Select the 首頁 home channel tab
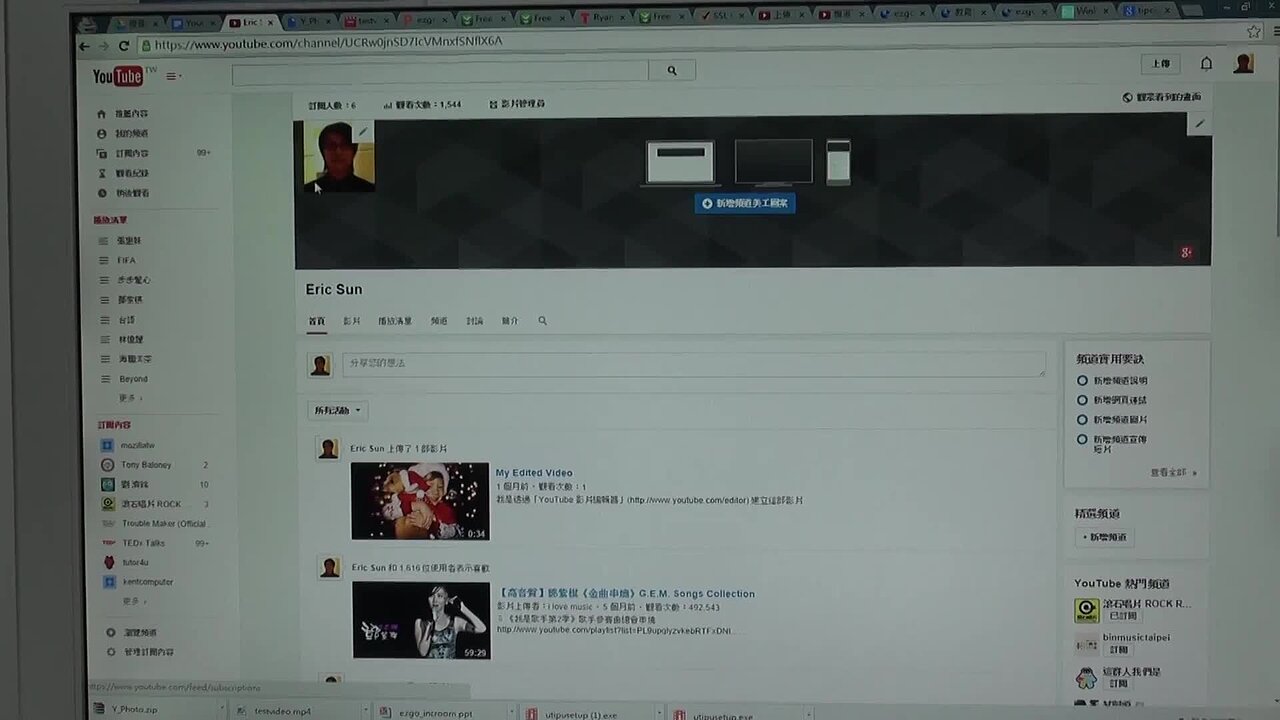Viewport: 1280px width, 720px height. pos(316,321)
